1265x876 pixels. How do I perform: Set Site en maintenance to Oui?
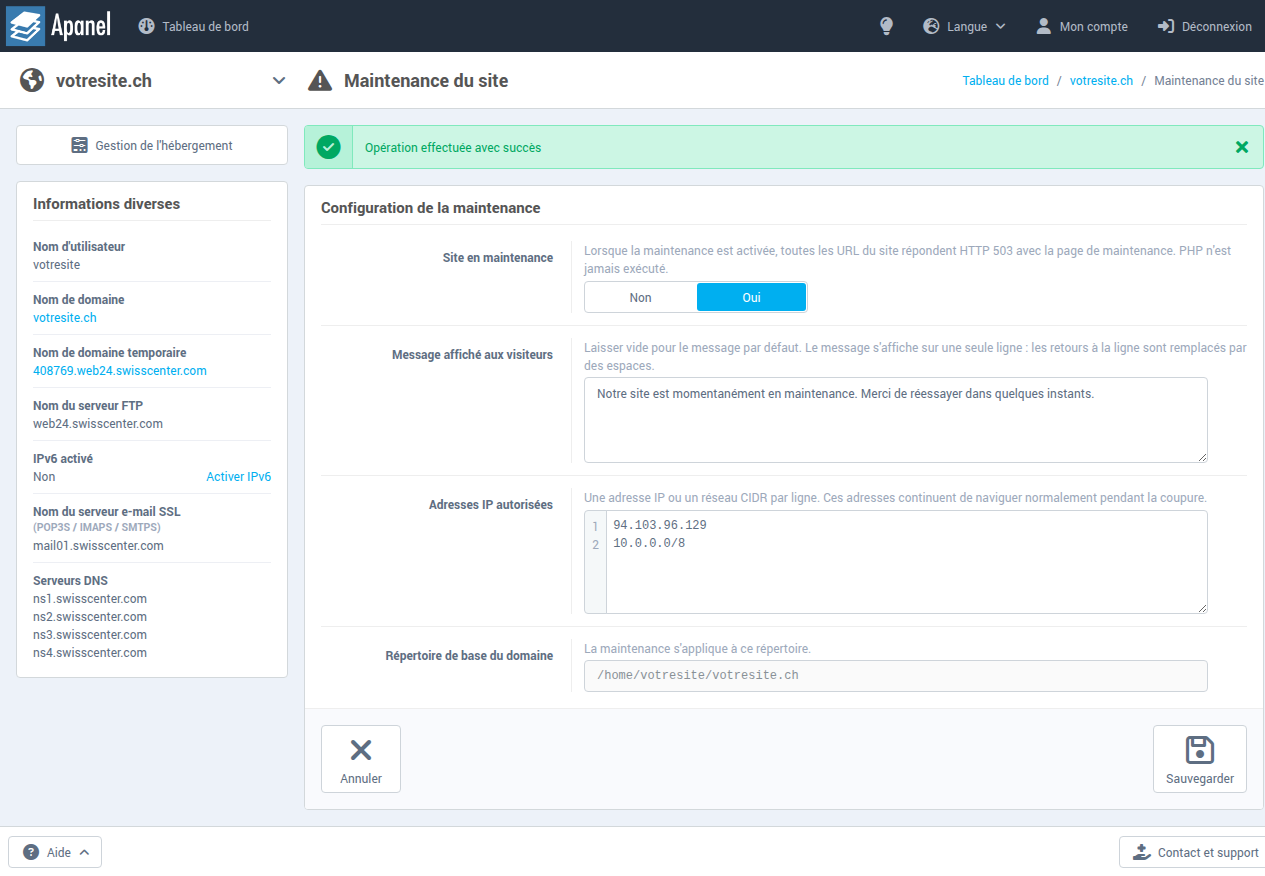(x=751, y=297)
